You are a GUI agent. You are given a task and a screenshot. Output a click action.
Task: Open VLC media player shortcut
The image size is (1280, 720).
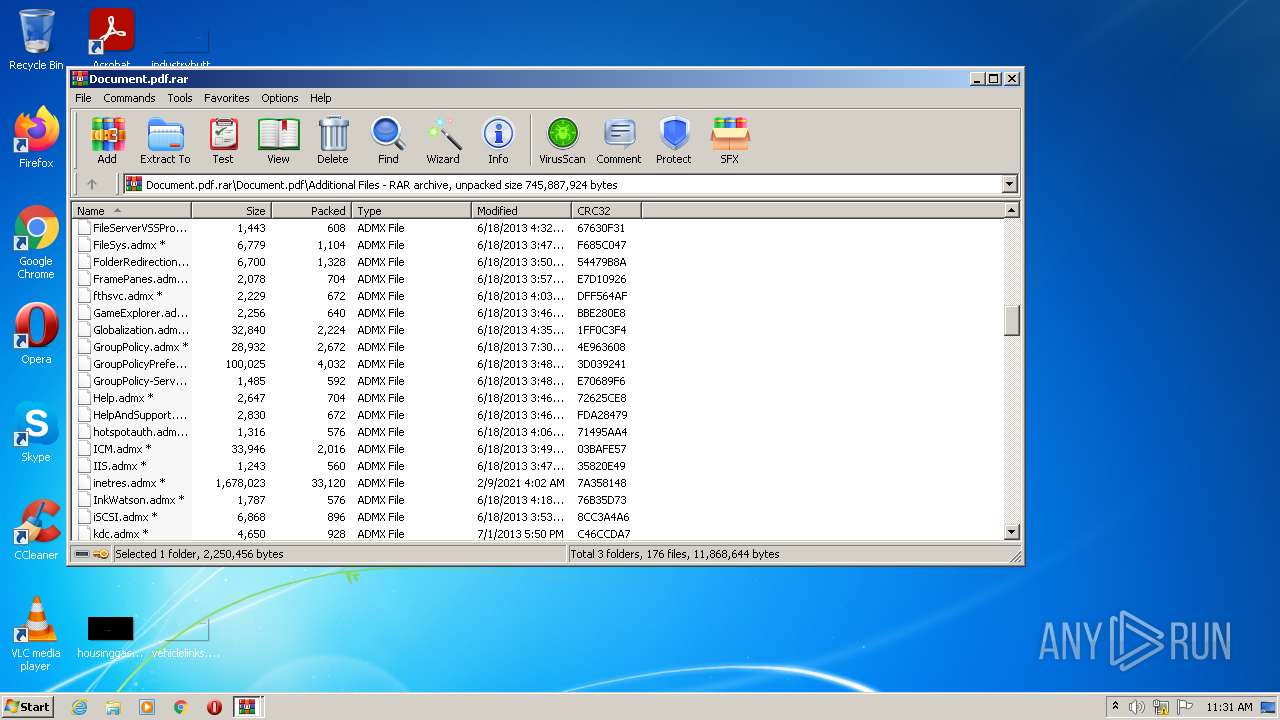tap(36, 634)
